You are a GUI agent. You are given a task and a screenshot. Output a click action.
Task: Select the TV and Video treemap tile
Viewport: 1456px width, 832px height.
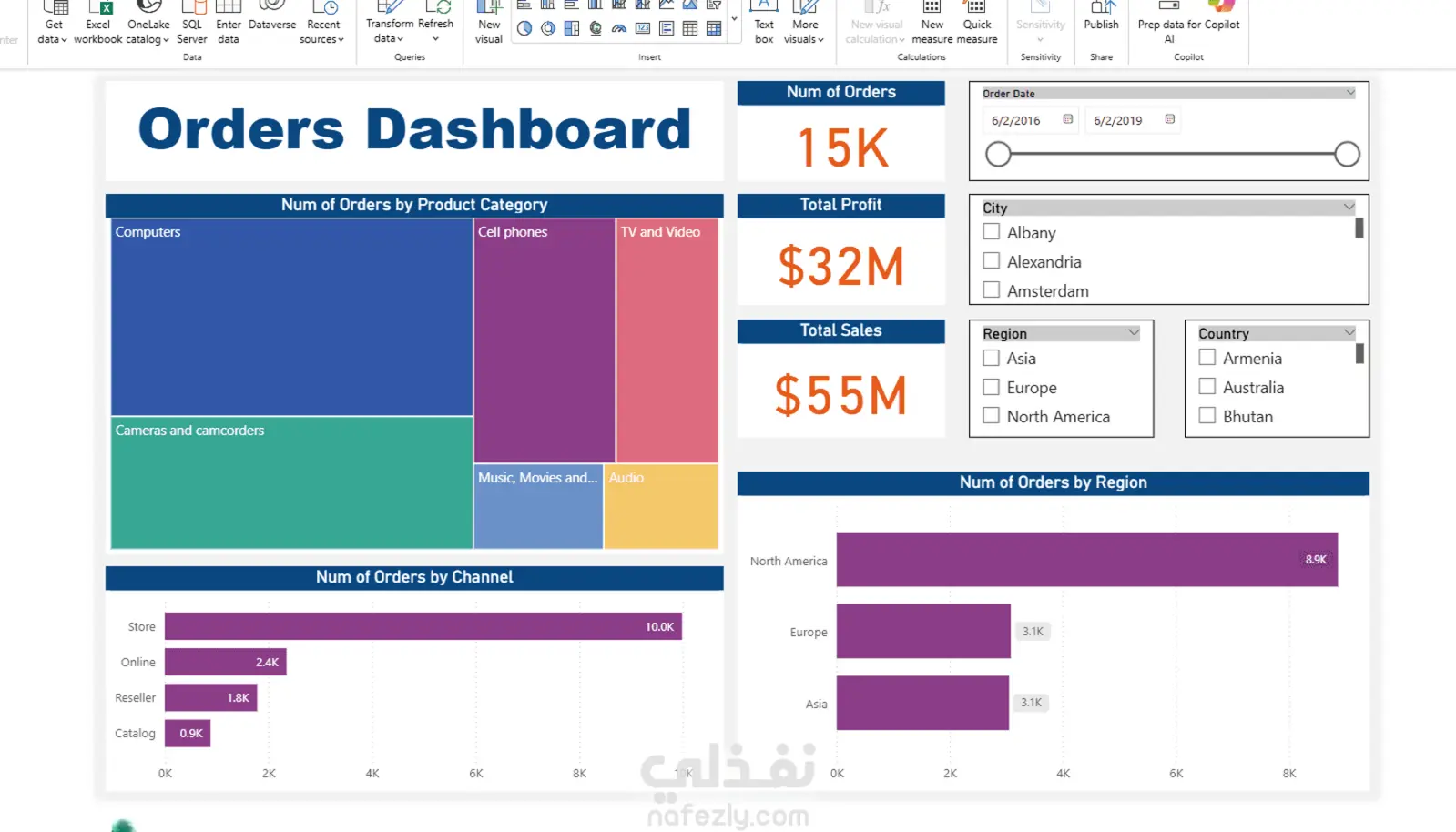coord(667,340)
